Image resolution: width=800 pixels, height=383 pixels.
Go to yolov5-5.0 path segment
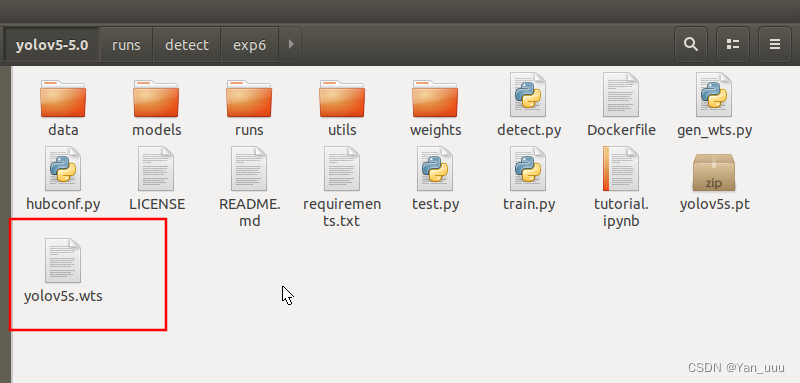click(52, 45)
